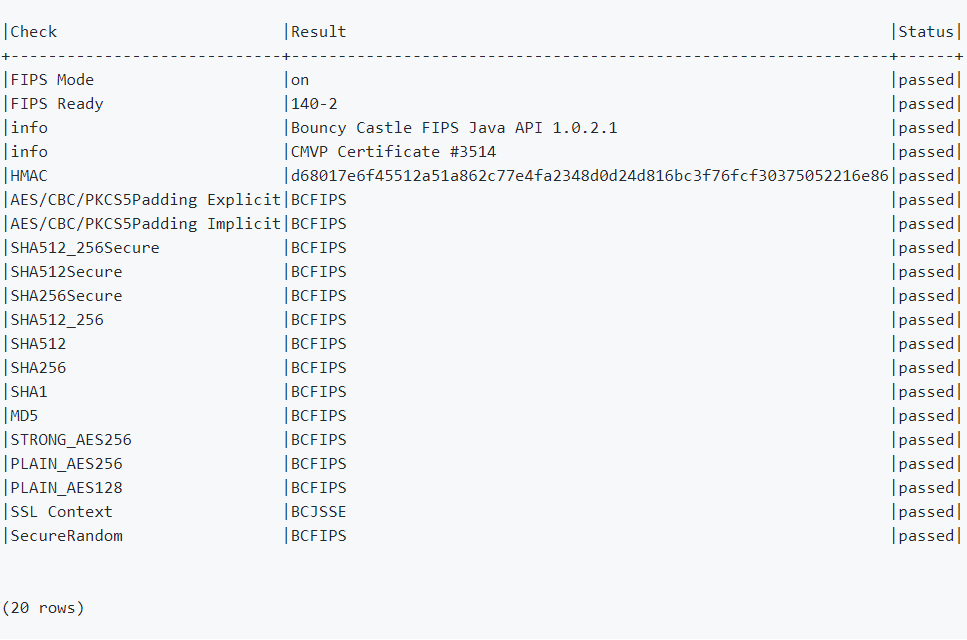Click the AES/CBC/PKCS5Padding Explicit entry
This screenshot has height=640, width=967.
click(x=145, y=200)
